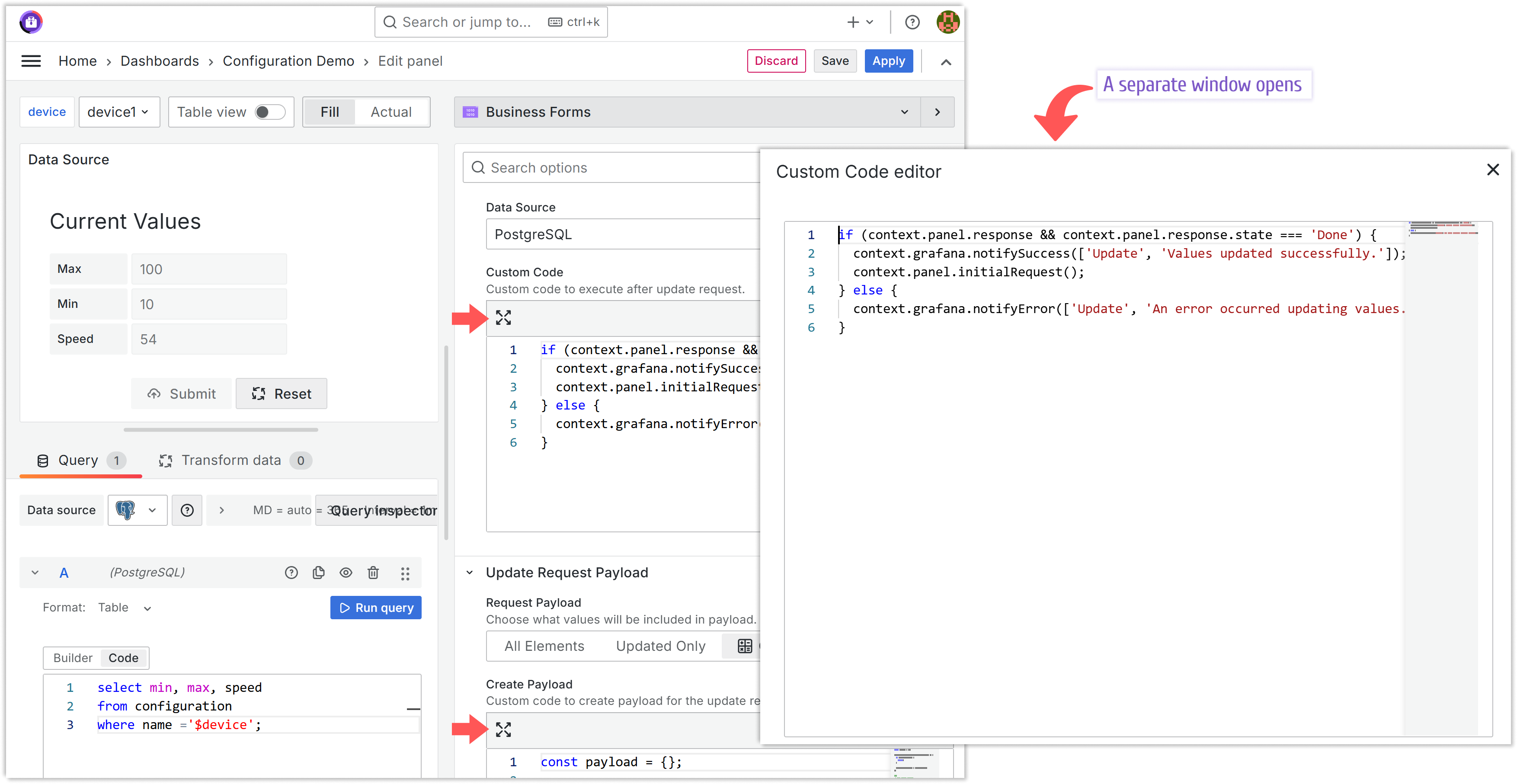Click the help icon in the header

[x=912, y=22]
